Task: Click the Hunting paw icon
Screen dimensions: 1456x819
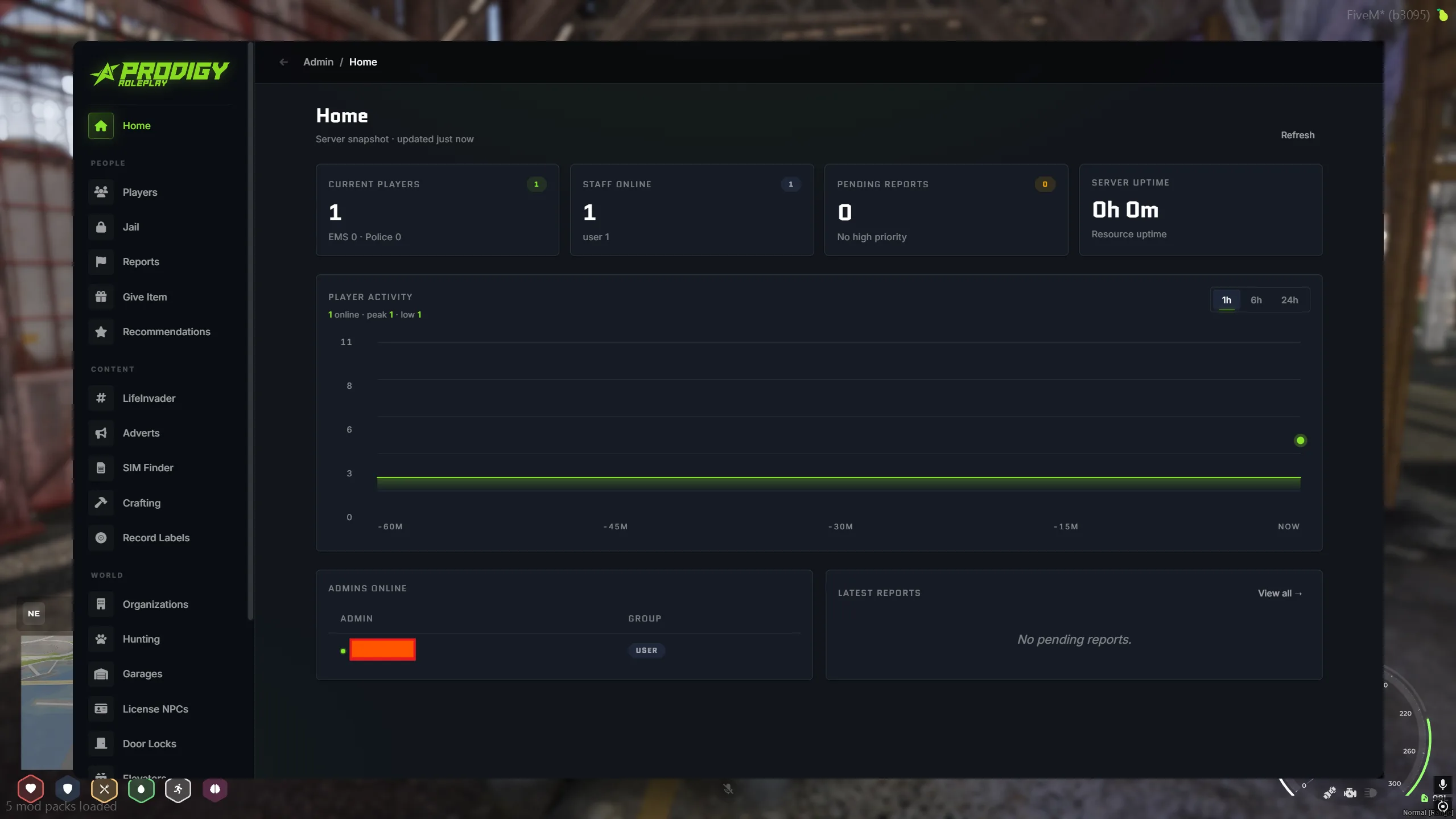Action: point(101,639)
